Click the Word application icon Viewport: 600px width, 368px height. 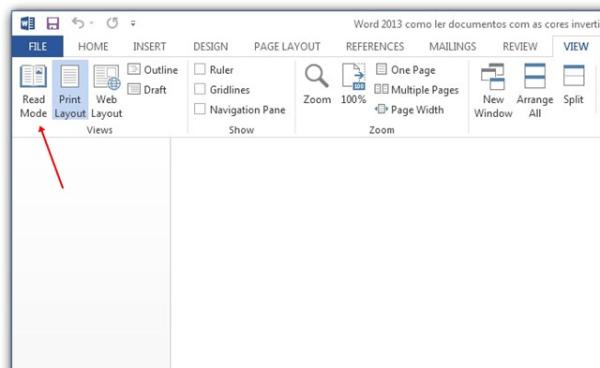click(28, 23)
